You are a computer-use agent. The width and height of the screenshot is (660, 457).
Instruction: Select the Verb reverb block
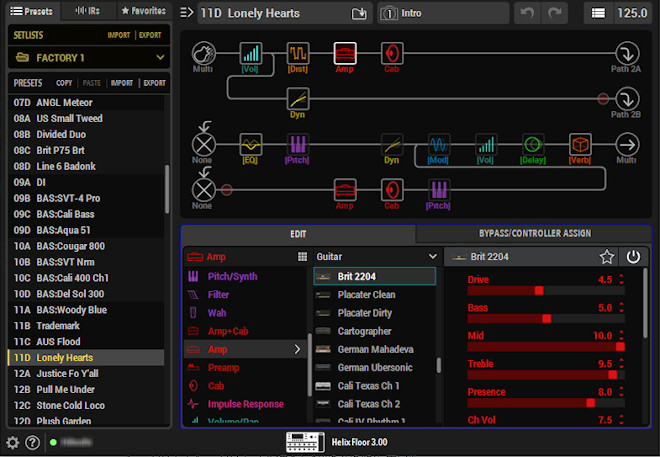(x=580, y=144)
